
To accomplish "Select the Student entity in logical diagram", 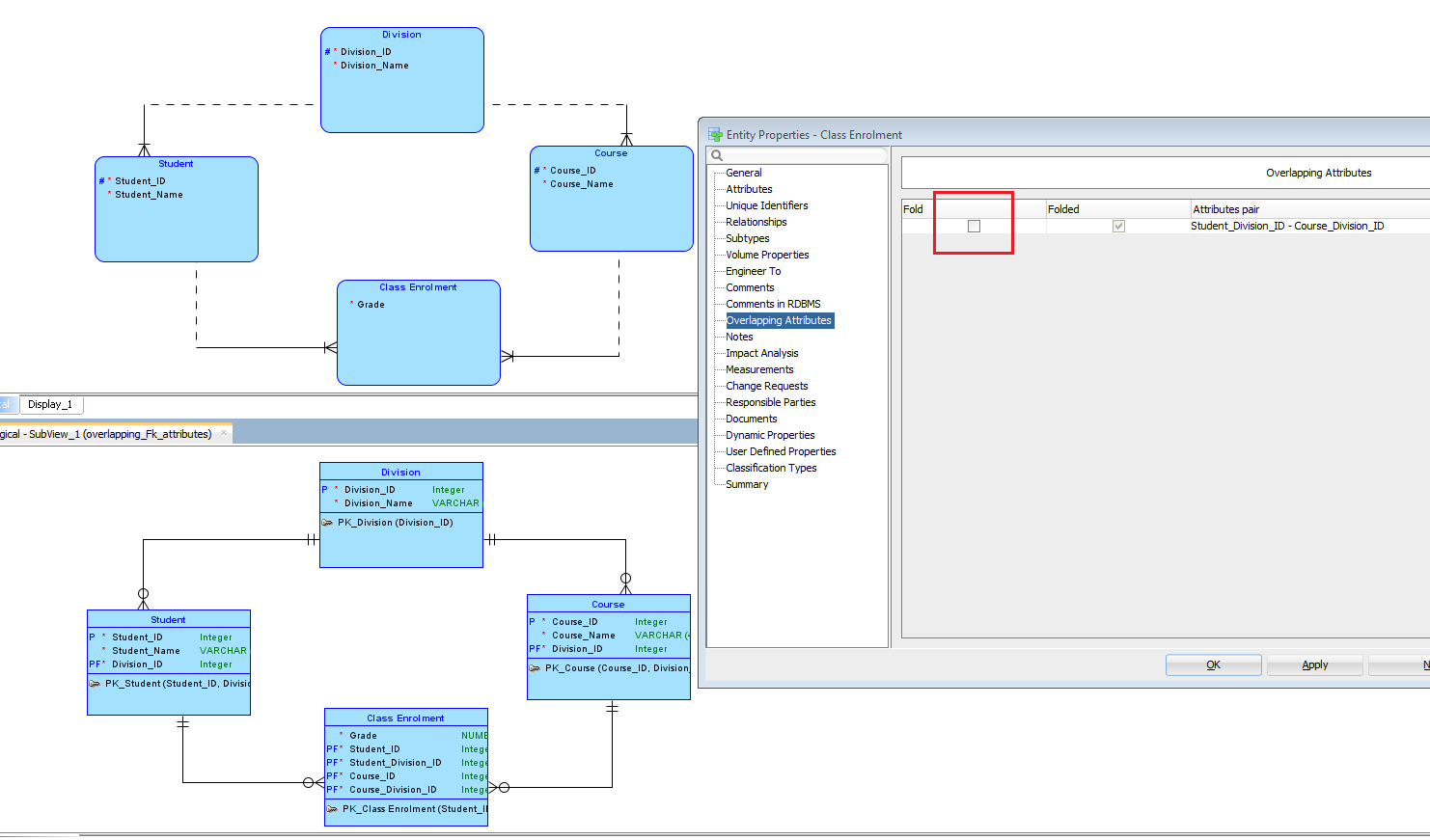I will 177,209.
